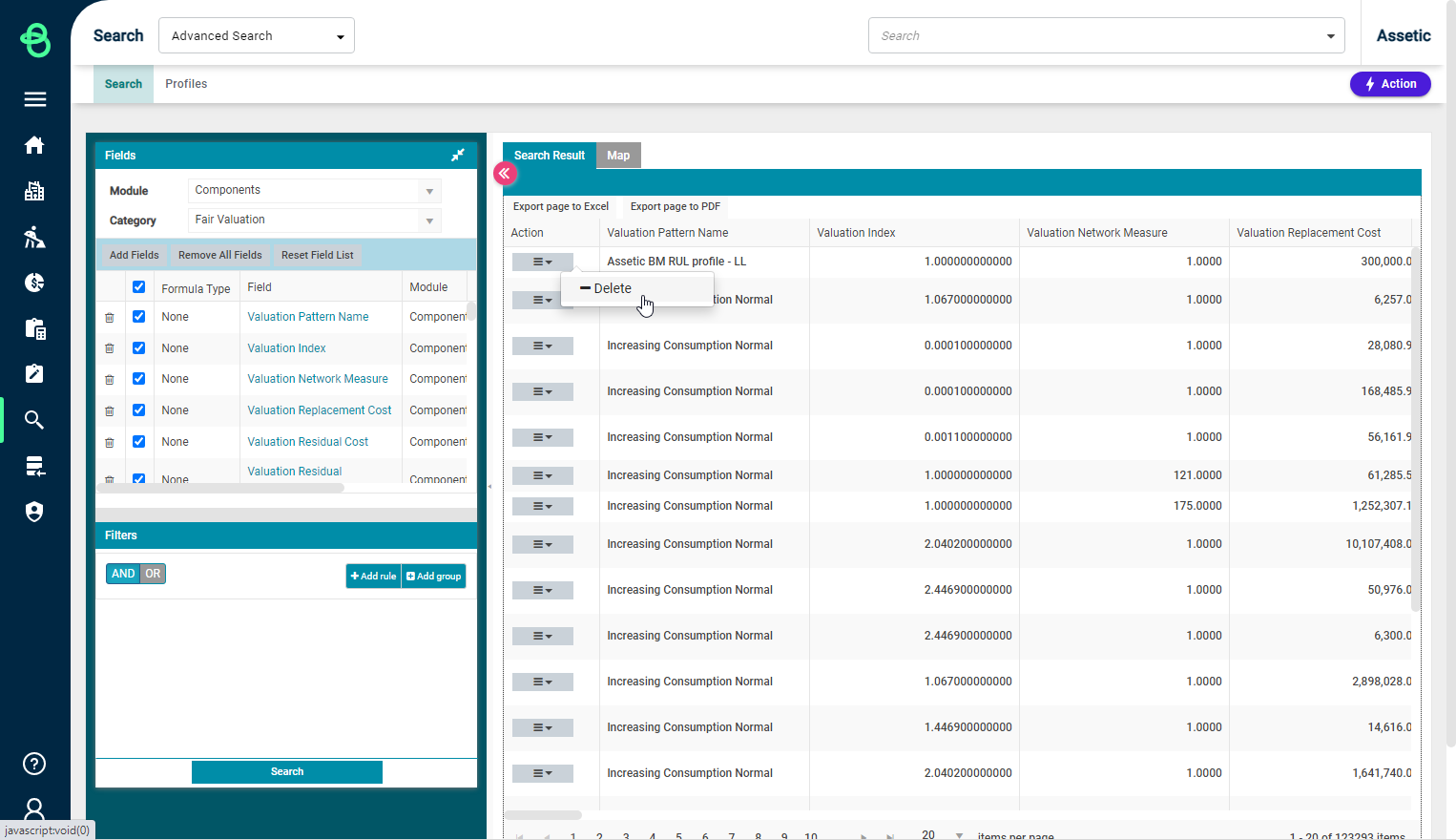Open the security shield sidebar icon

coord(34,512)
